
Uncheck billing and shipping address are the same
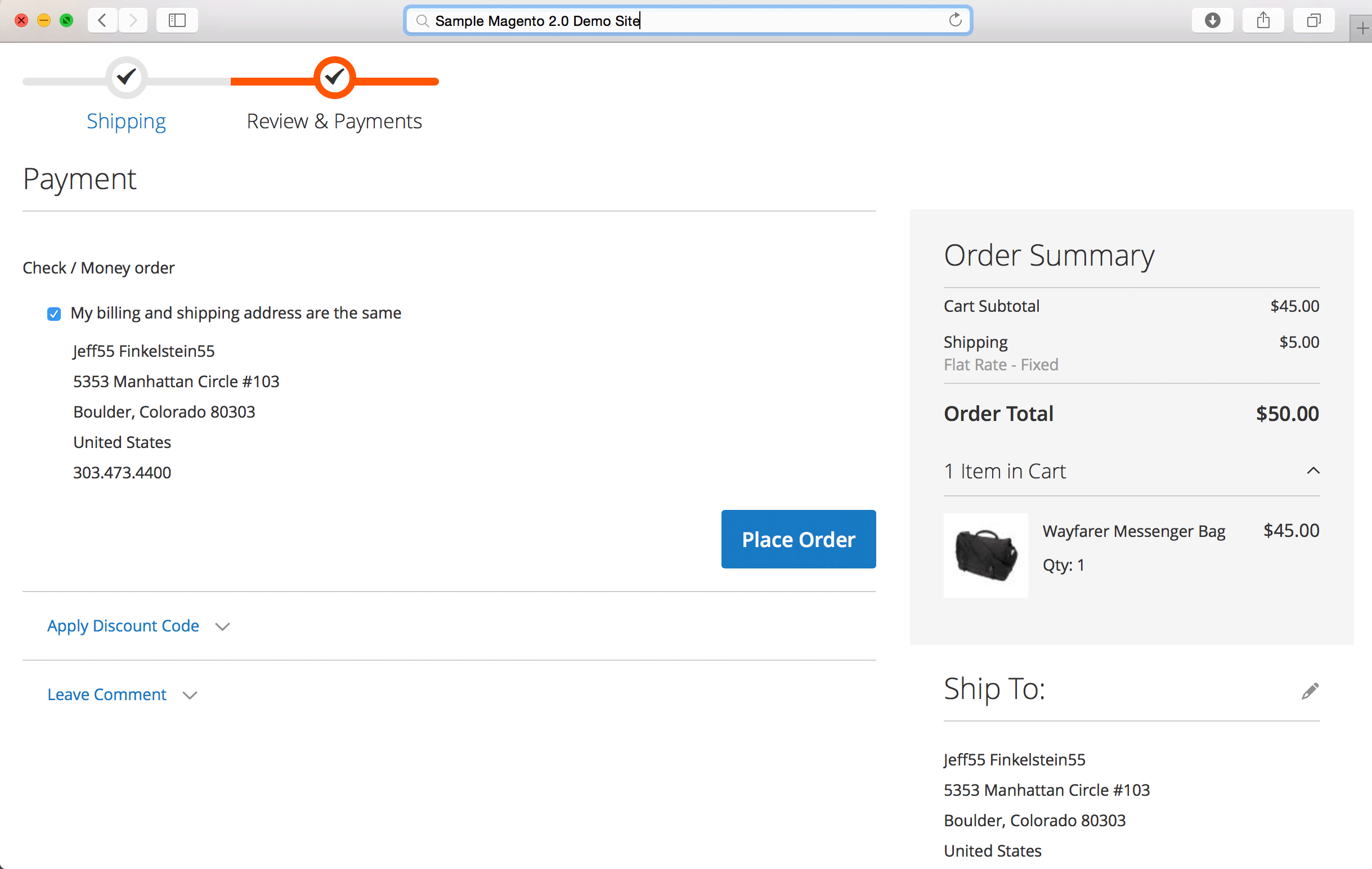point(54,314)
